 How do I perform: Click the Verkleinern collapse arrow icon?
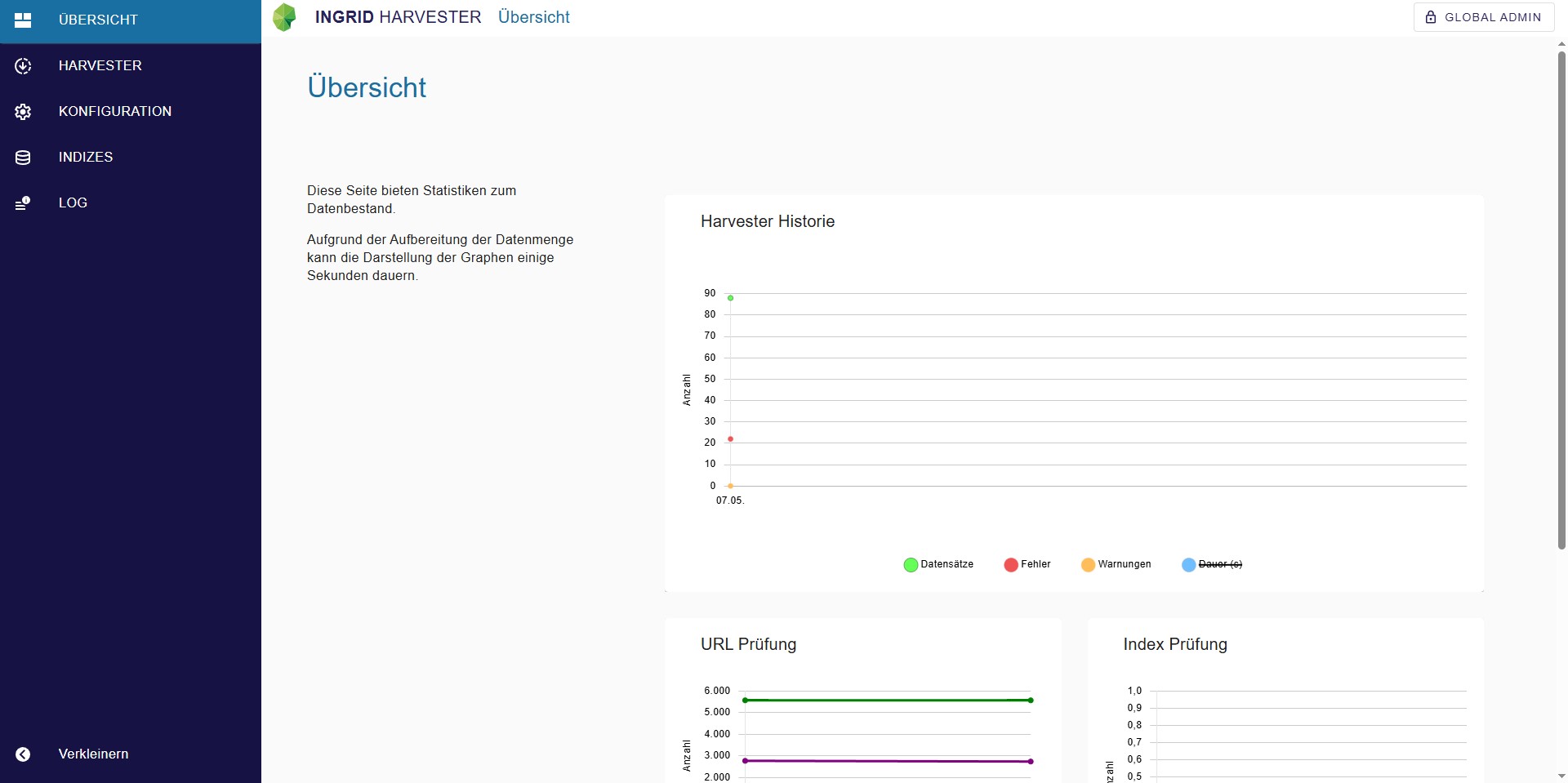23,754
